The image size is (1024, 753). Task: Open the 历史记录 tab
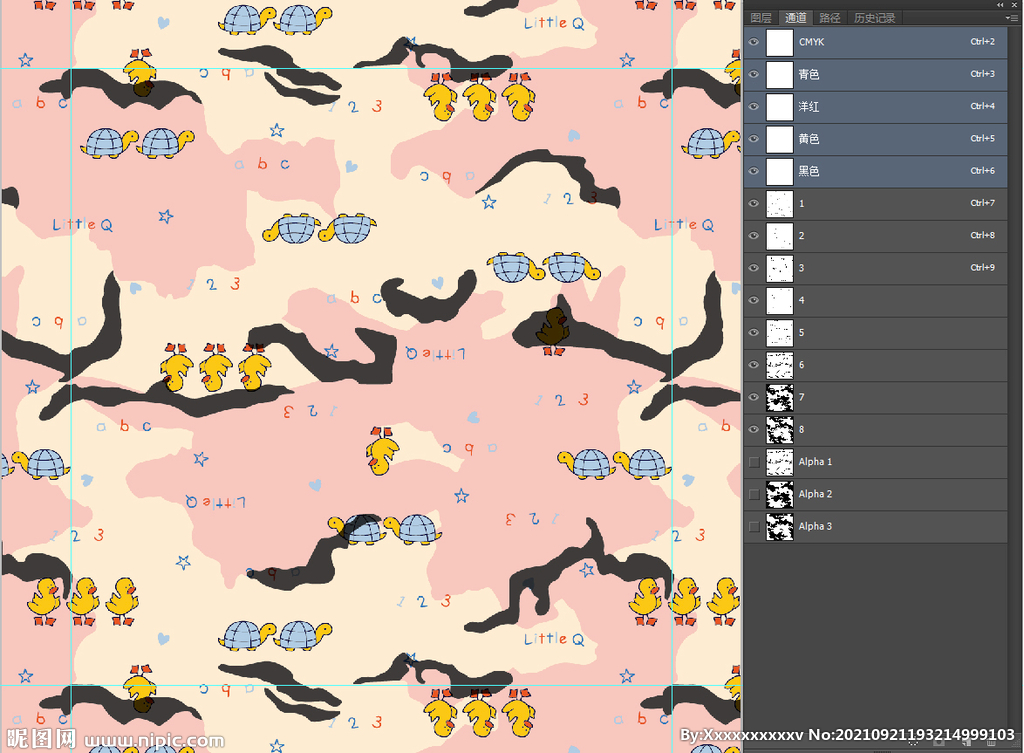875,18
